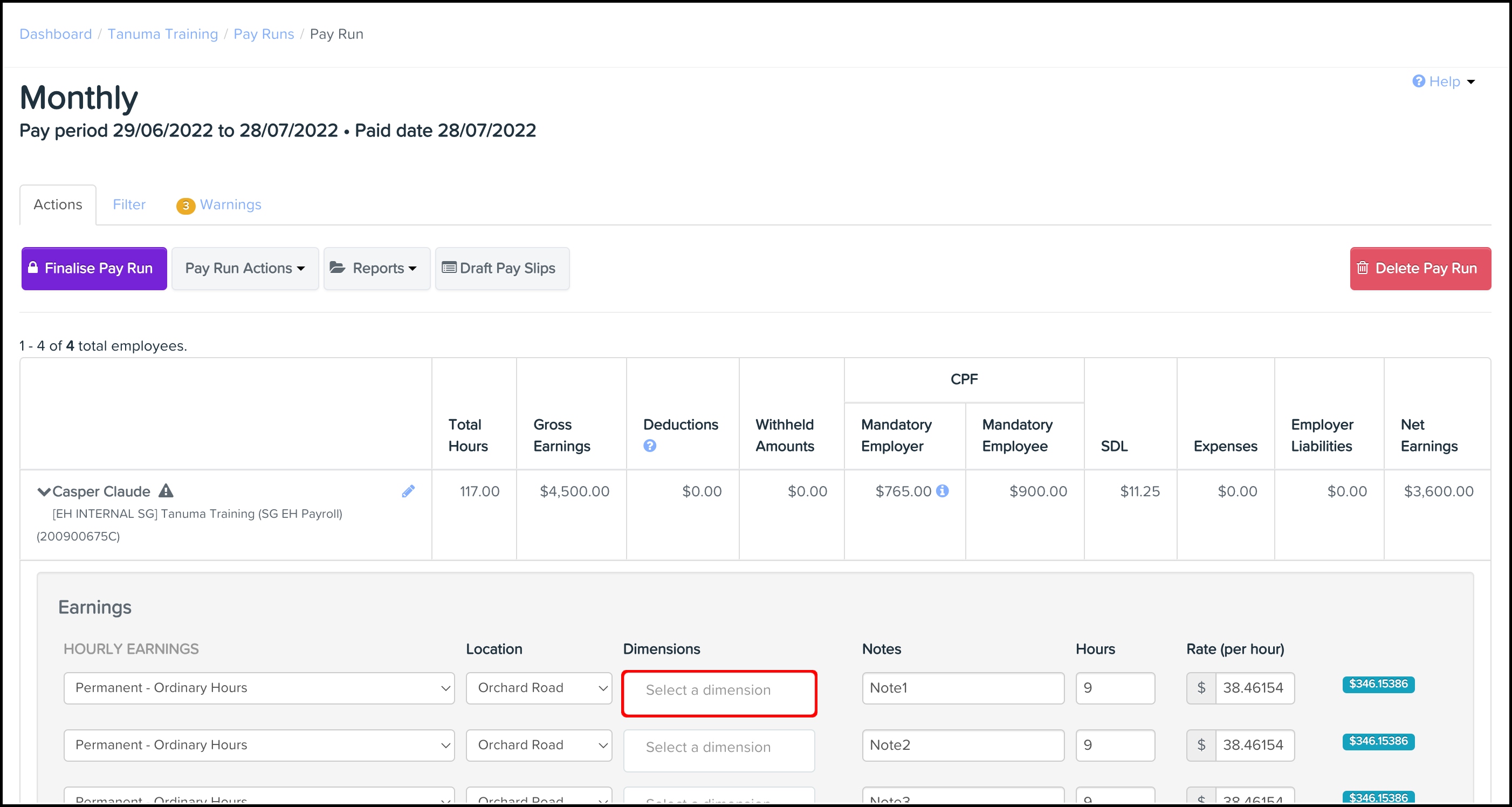Image resolution: width=1512 pixels, height=807 pixels.
Task: Go to Dashboard via breadcrumb
Action: (56, 34)
